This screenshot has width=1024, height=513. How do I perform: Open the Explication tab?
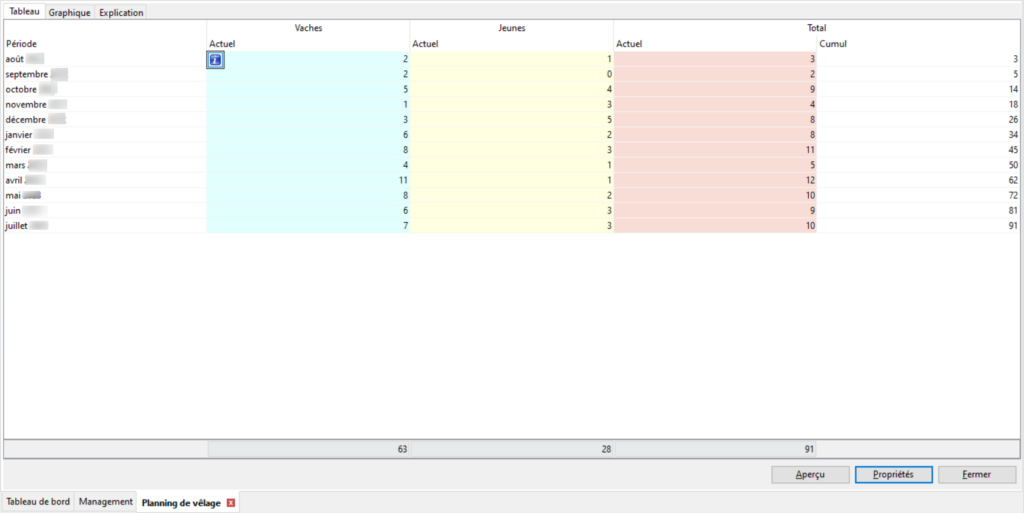(121, 13)
